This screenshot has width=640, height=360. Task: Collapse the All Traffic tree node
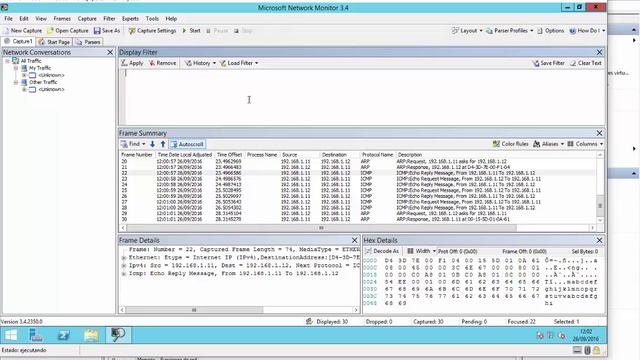[x=7, y=61]
